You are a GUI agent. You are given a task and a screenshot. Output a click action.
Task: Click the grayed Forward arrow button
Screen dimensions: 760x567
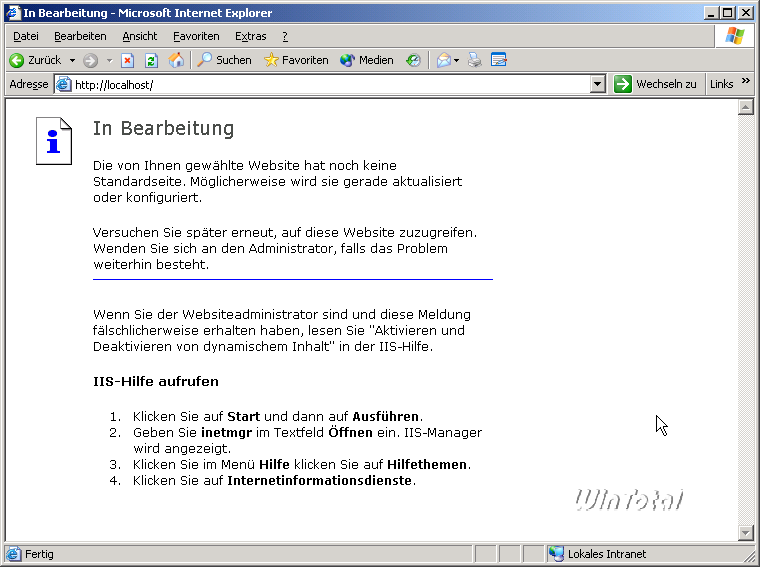pyautogui.click(x=90, y=60)
